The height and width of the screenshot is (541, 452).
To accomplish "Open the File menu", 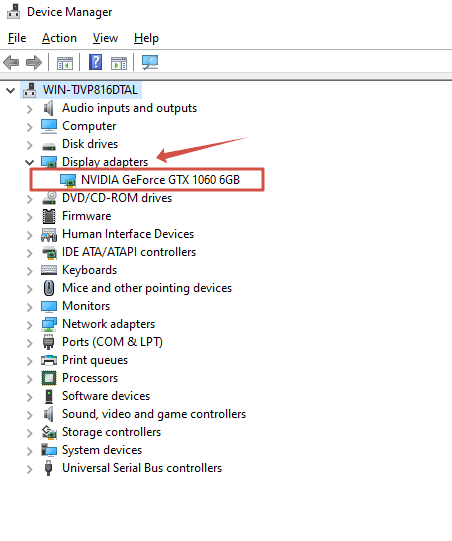I will click(17, 38).
